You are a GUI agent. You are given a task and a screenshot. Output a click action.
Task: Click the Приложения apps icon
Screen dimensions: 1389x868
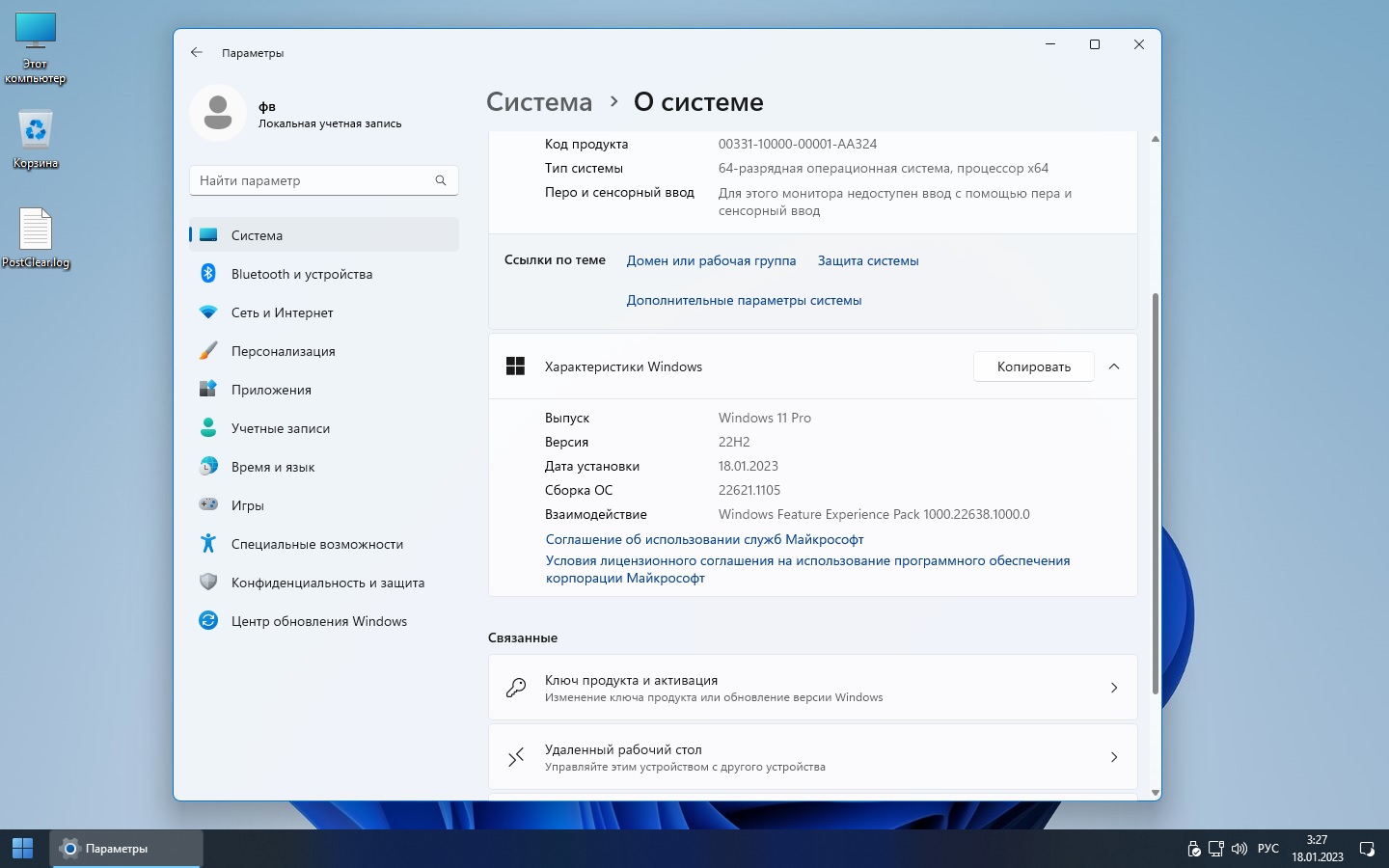pos(208,390)
